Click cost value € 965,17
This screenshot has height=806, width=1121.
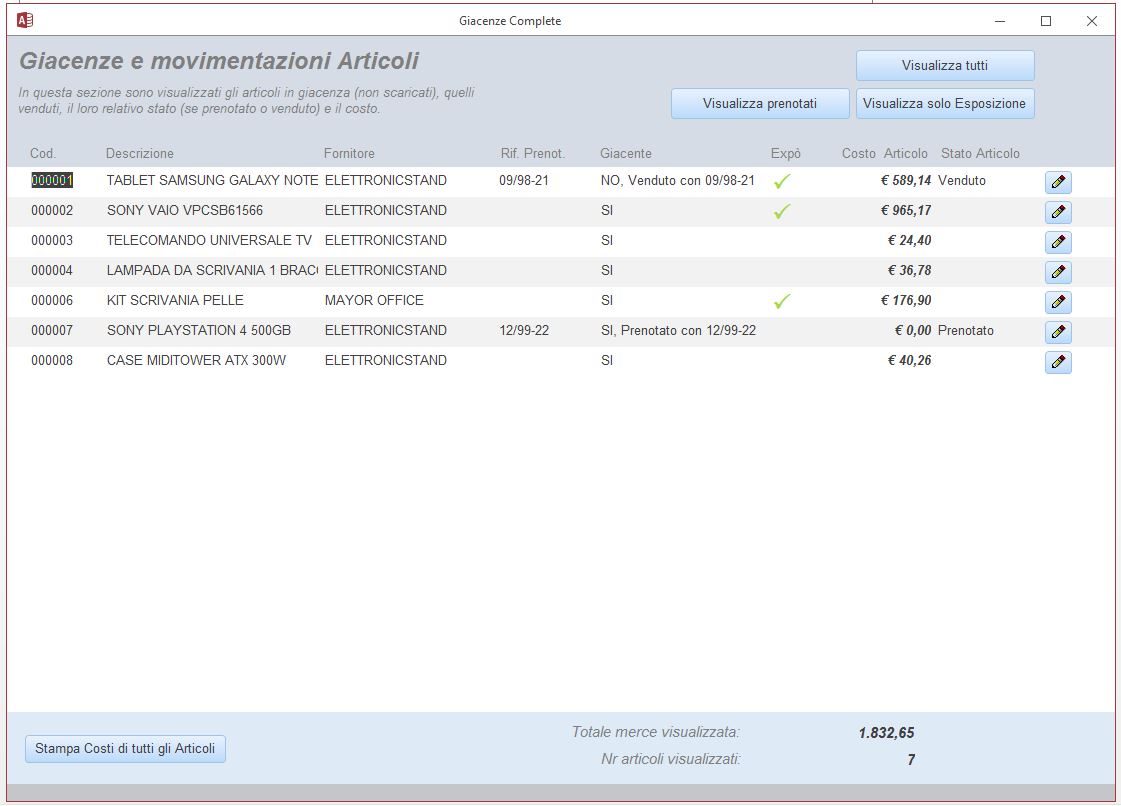pyautogui.click(x=906, y=210)
